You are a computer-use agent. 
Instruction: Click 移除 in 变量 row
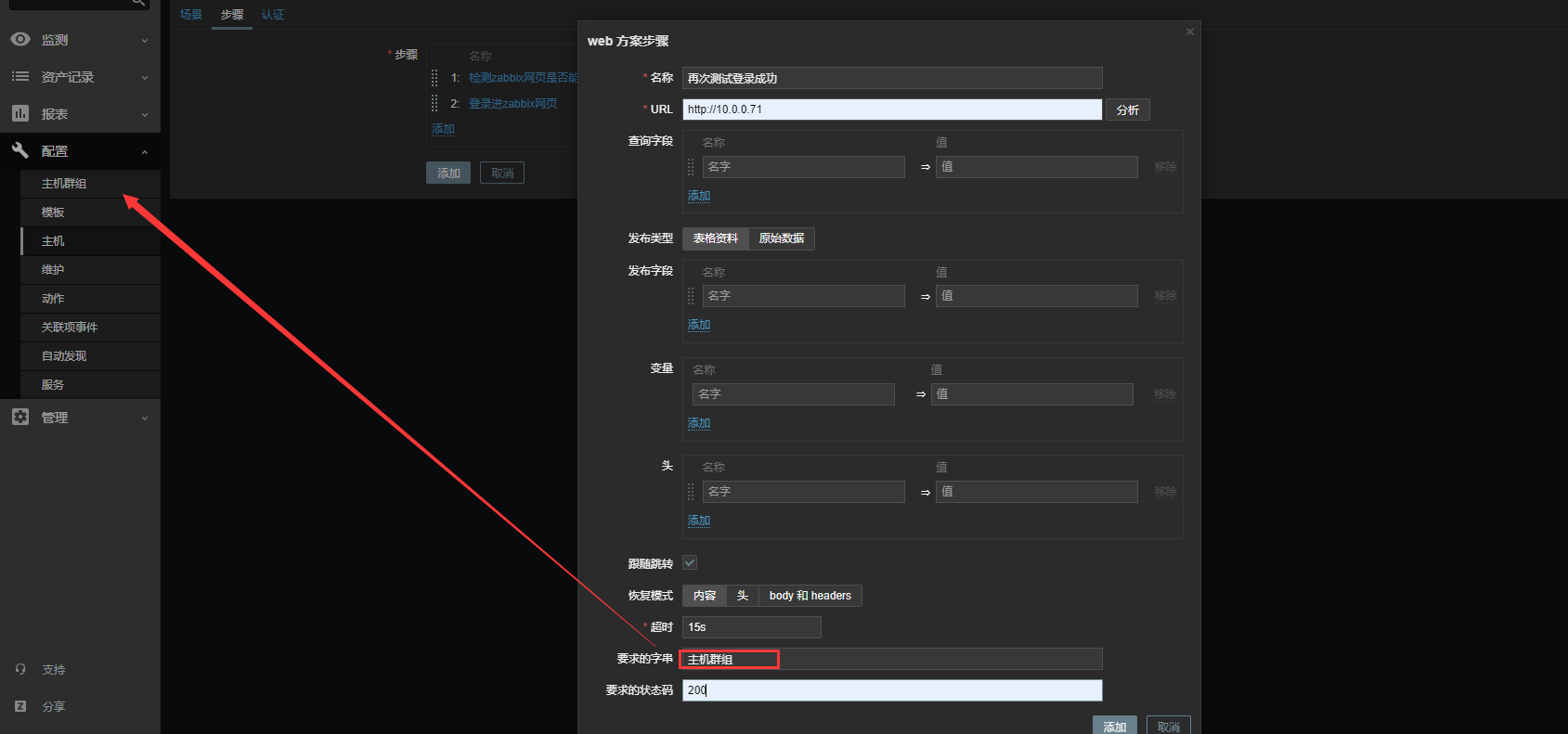[x=1165, y=394]
